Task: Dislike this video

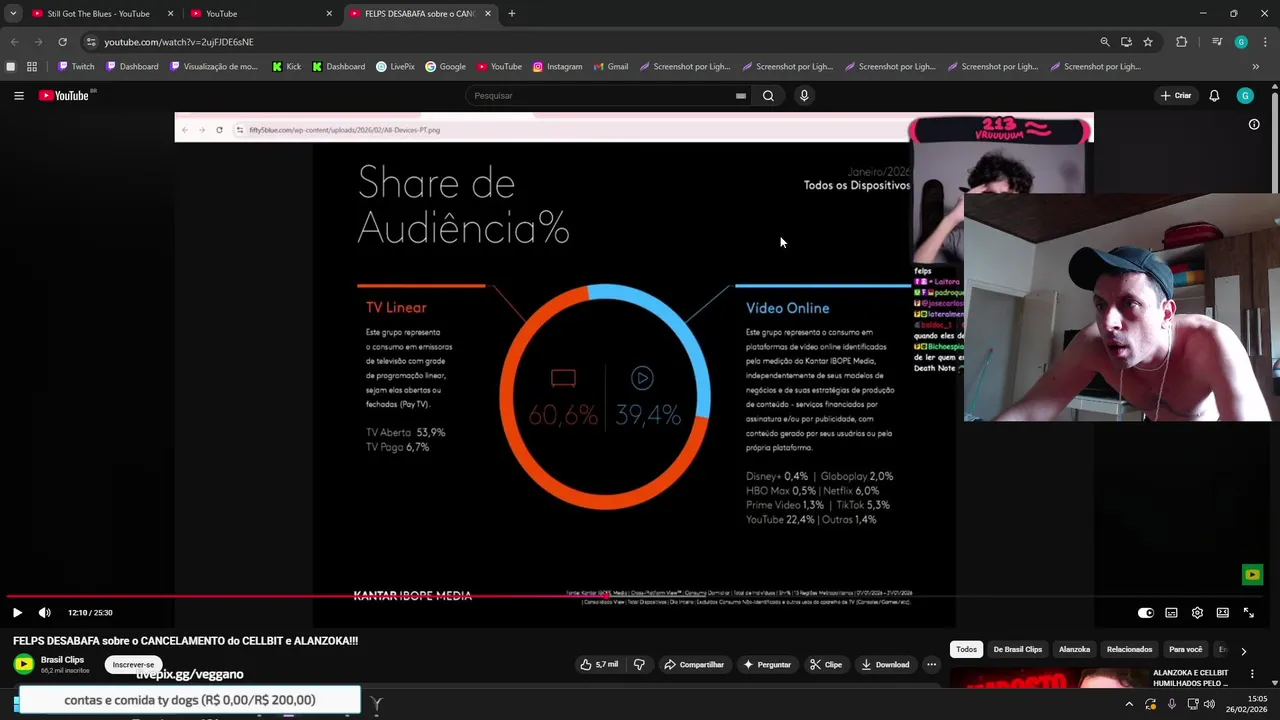Action: pos(639,664)
